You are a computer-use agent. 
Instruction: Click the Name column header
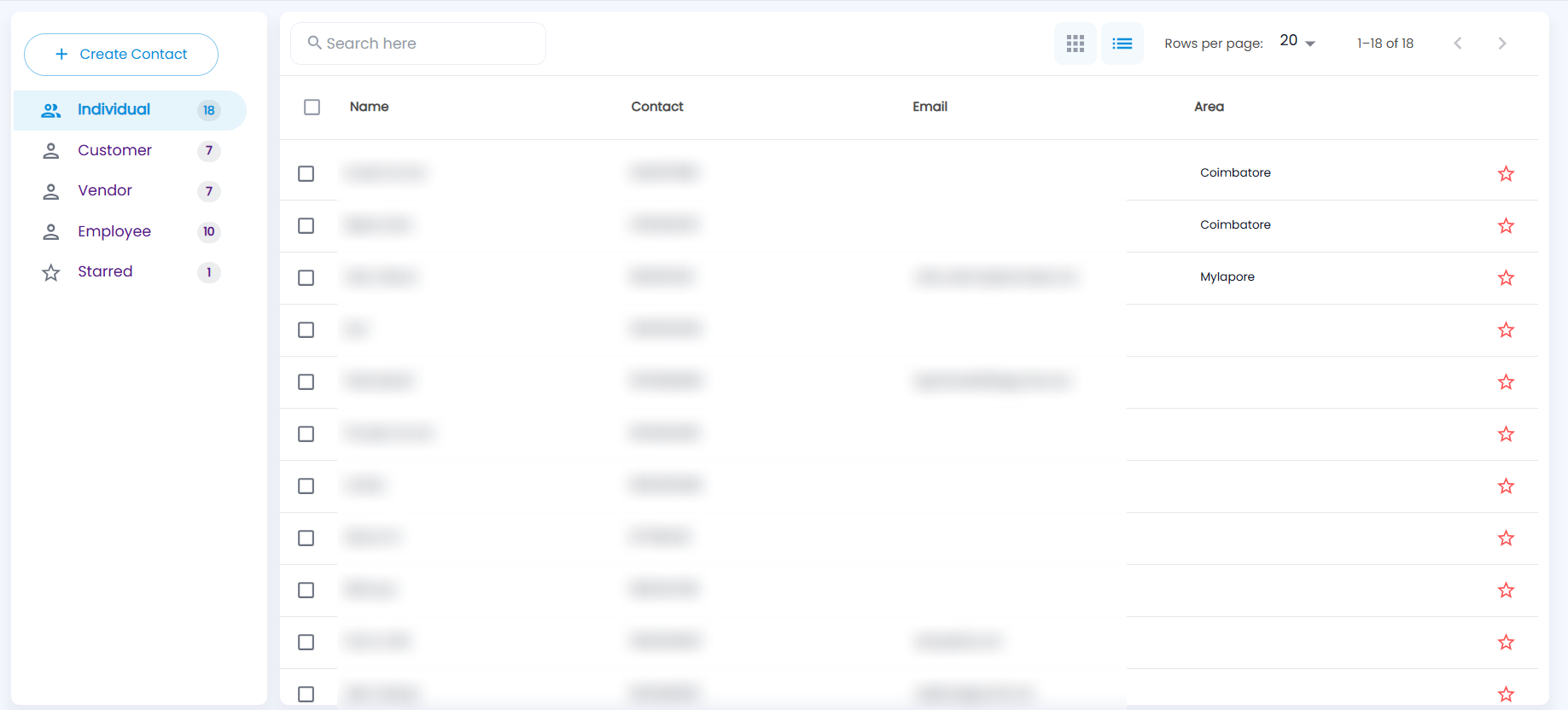(370, 107)
